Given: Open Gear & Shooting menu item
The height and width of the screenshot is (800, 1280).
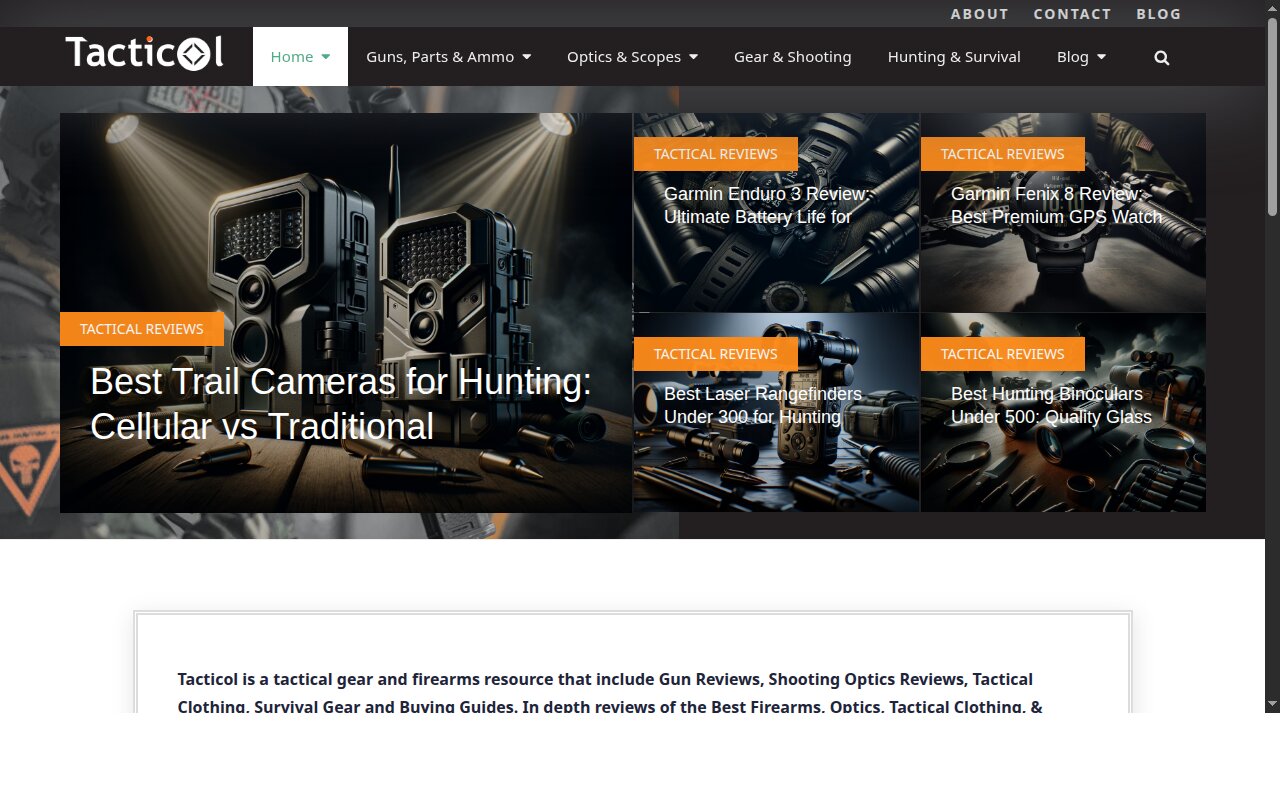Looking at the screenshot, I should [792, 57].
